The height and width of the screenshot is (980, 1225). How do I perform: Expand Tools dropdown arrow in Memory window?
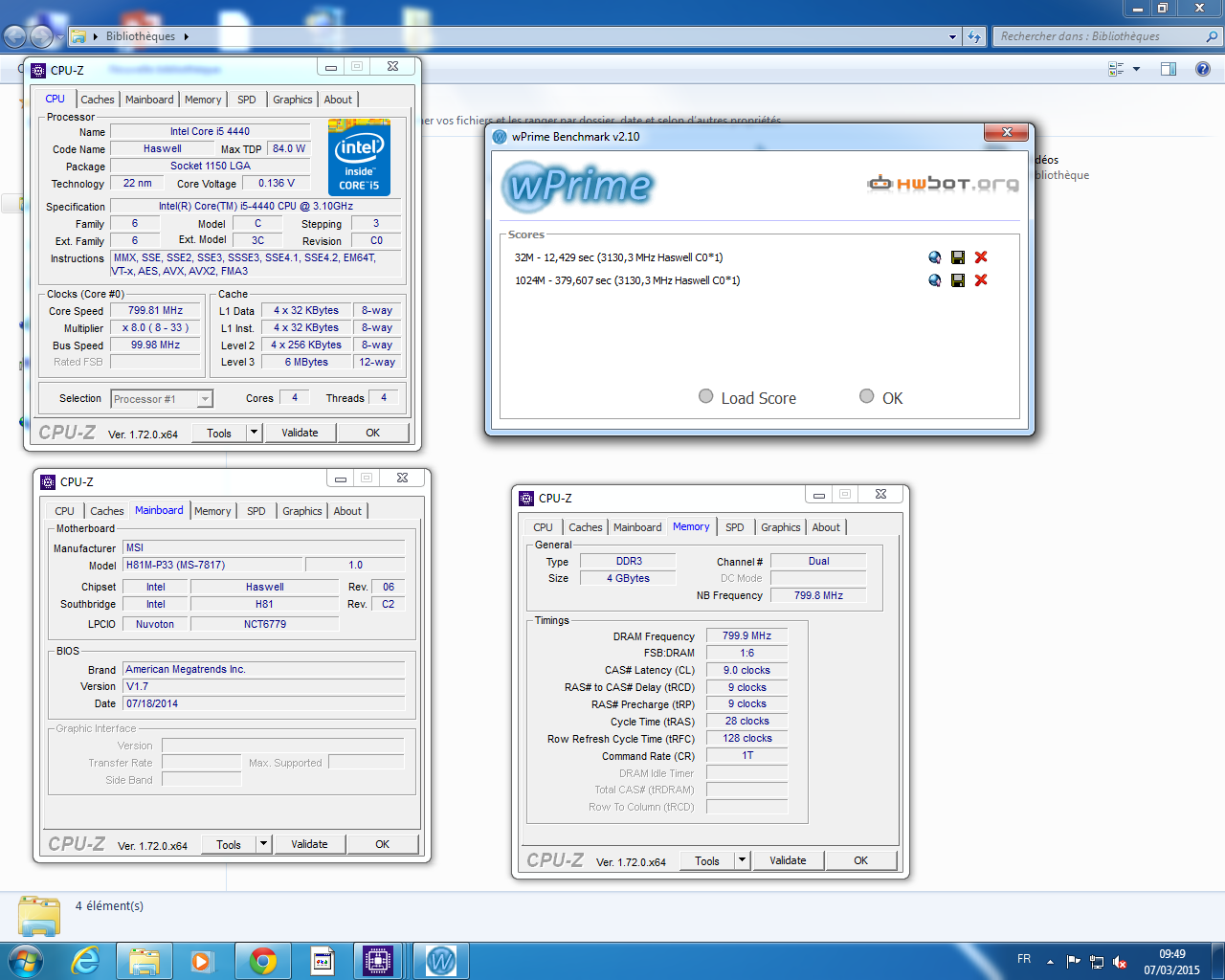(x=742, y=860)
